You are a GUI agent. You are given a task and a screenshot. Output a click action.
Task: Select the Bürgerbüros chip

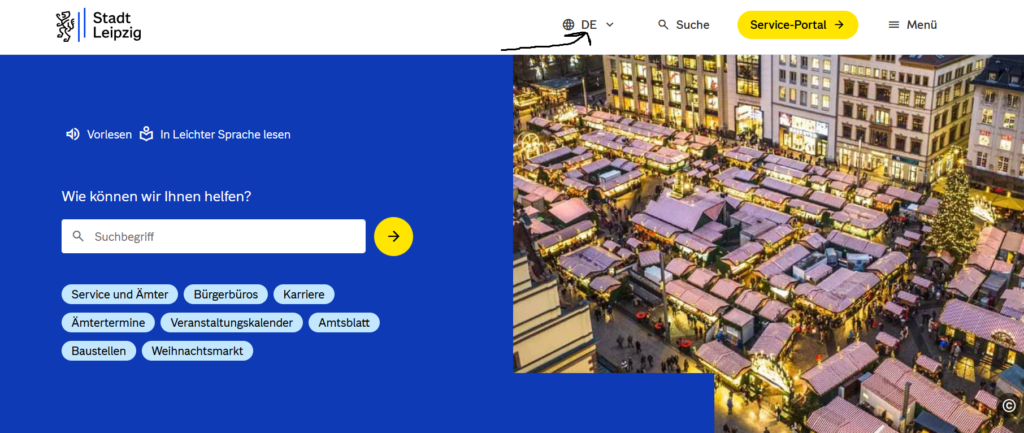pyautogui.click(x=226, y=295)
